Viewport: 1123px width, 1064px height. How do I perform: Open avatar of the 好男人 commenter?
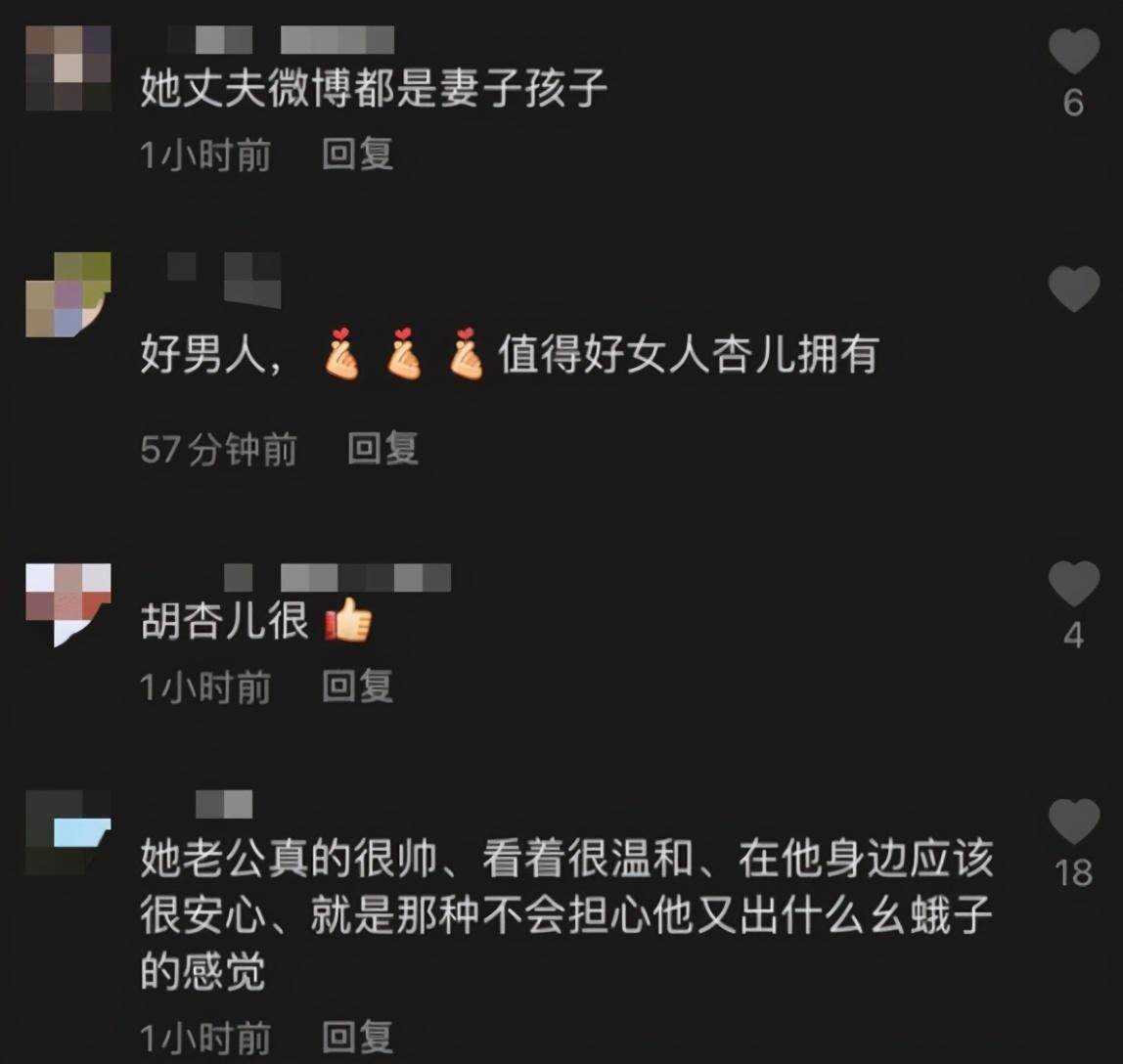tap(68, 294)
